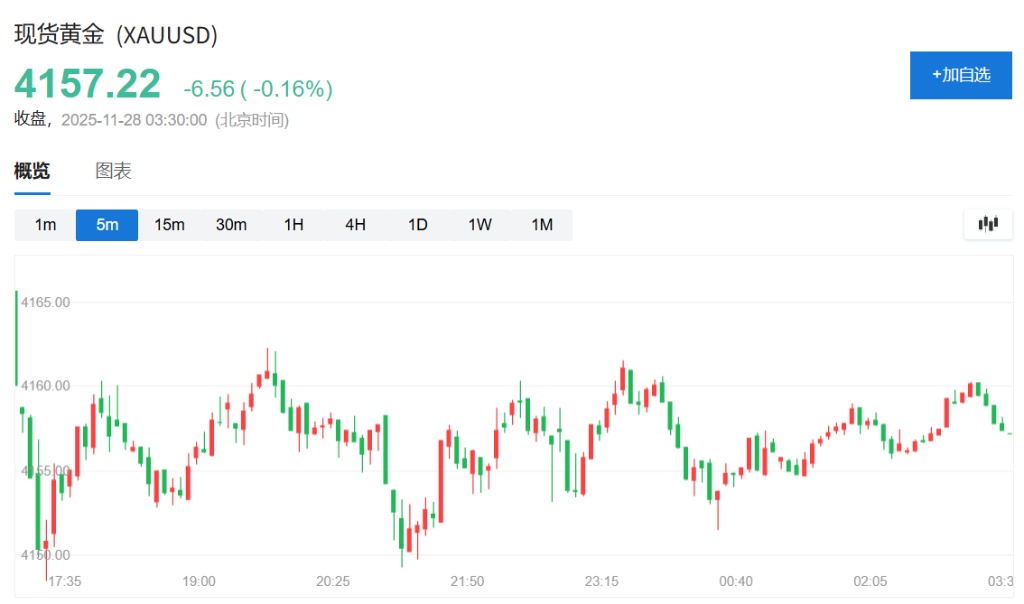The image size is (1024, 604).
Task: Switch to the 概览 tab
Action: (32, 171)
